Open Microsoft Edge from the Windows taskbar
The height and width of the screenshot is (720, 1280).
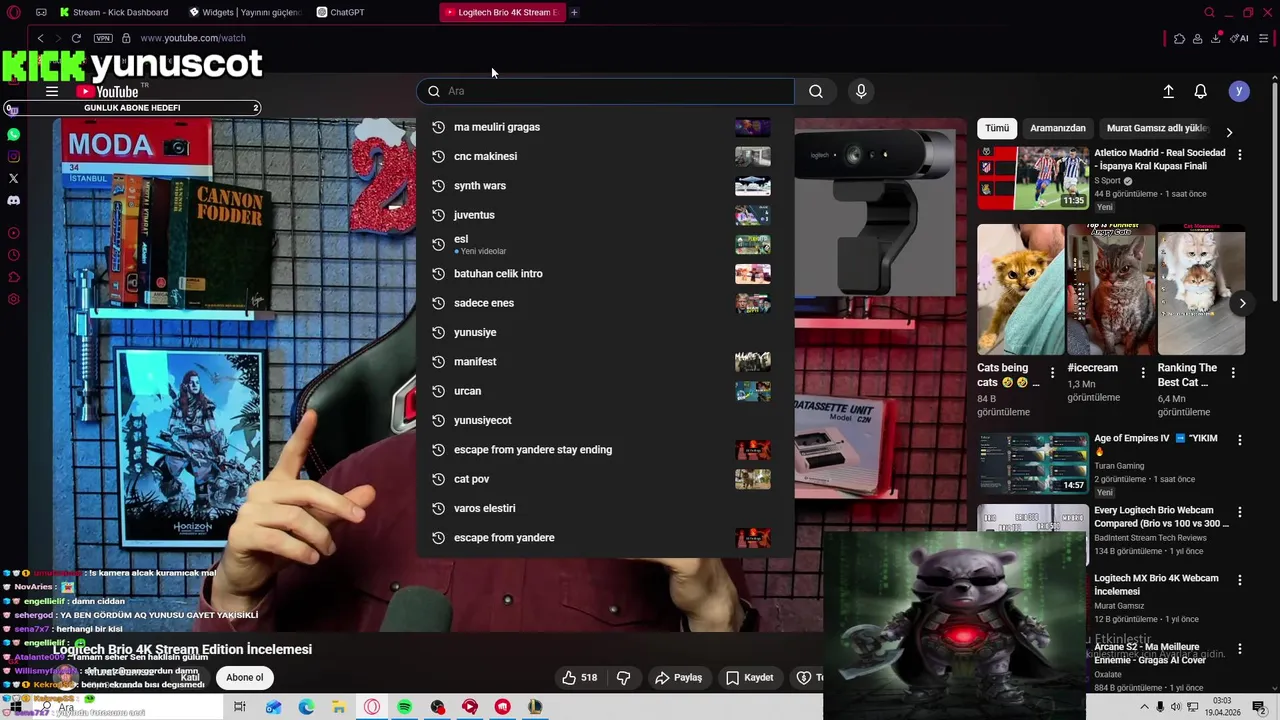[x=306, y=707]
